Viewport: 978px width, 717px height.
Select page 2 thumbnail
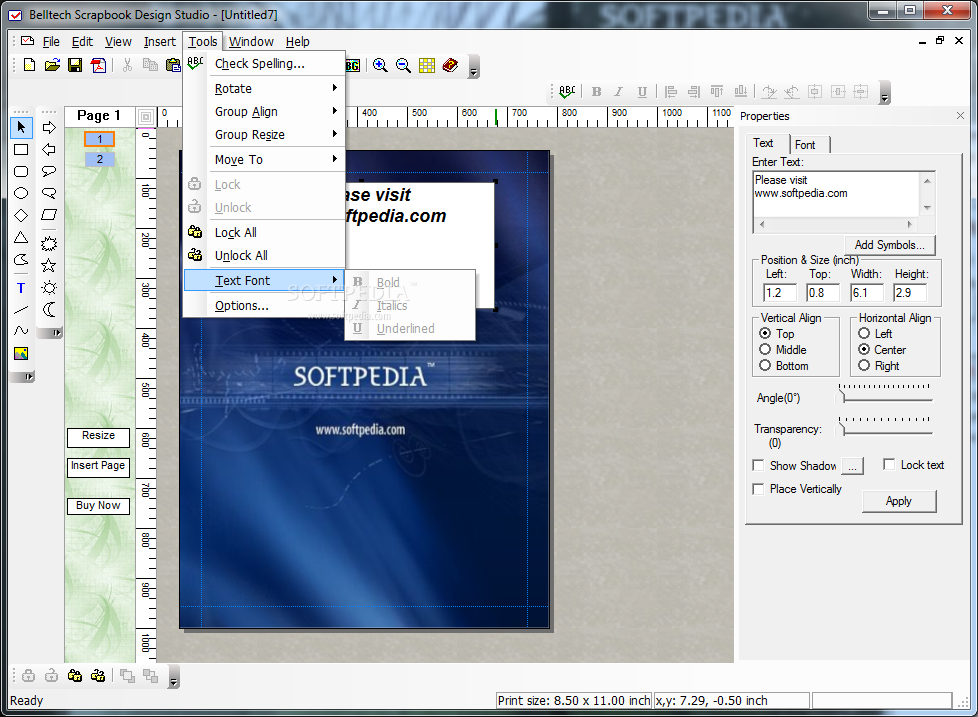100,159
